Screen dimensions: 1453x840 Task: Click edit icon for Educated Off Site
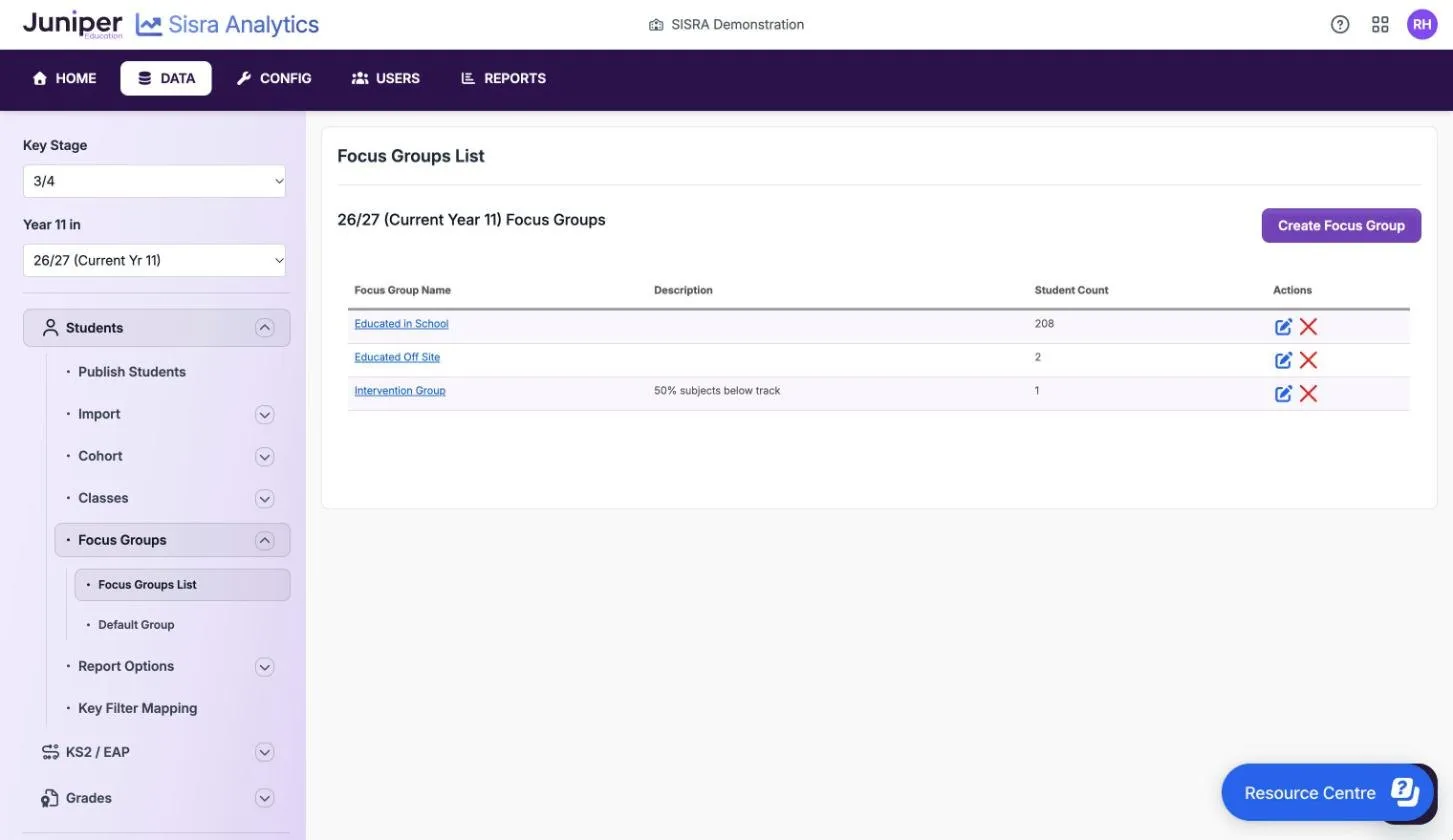(1283, 360)
